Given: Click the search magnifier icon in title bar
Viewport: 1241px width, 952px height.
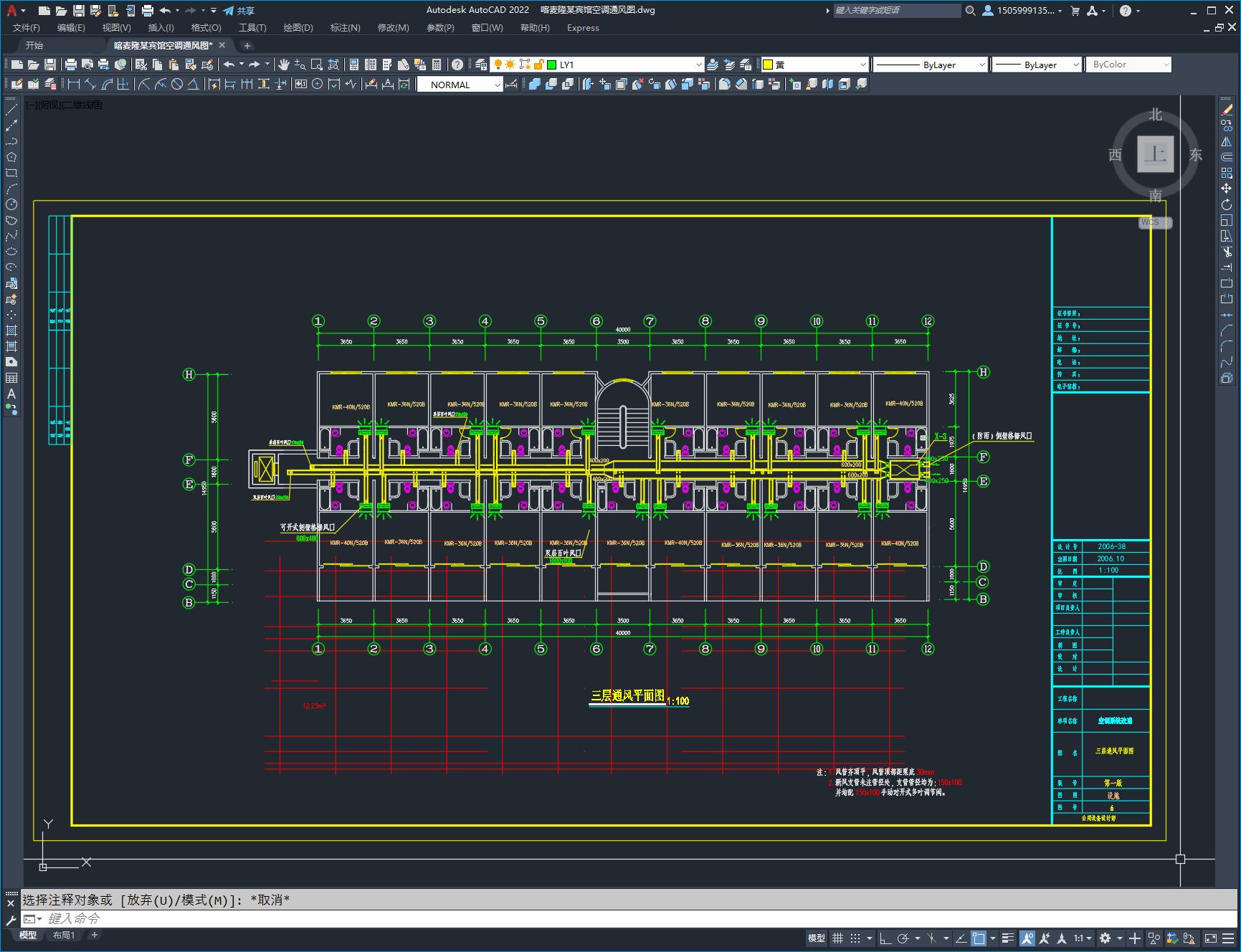Looking at the screenshot, I should (970, 10).
